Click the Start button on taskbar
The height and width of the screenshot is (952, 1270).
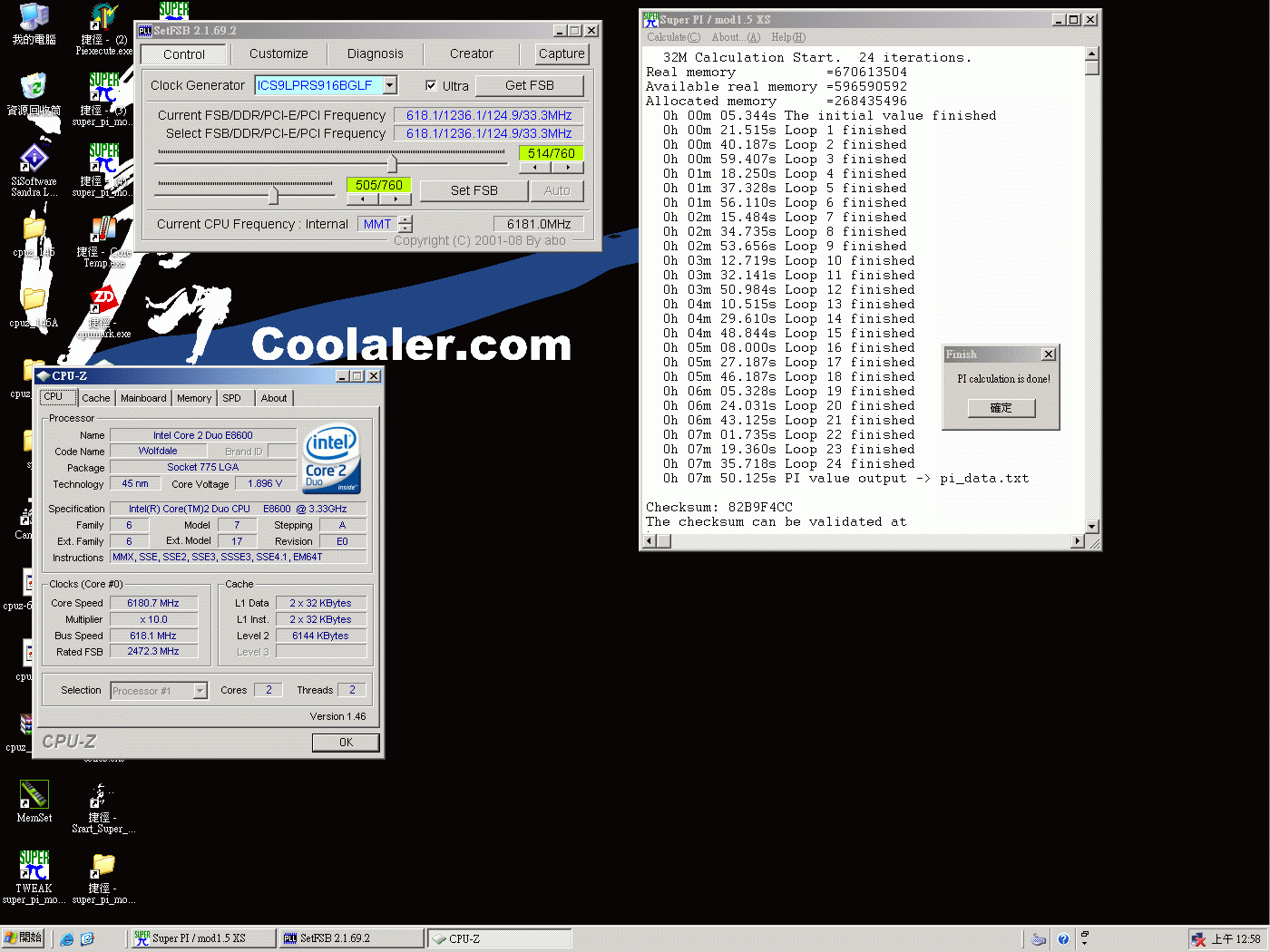(x=24, y=938)
